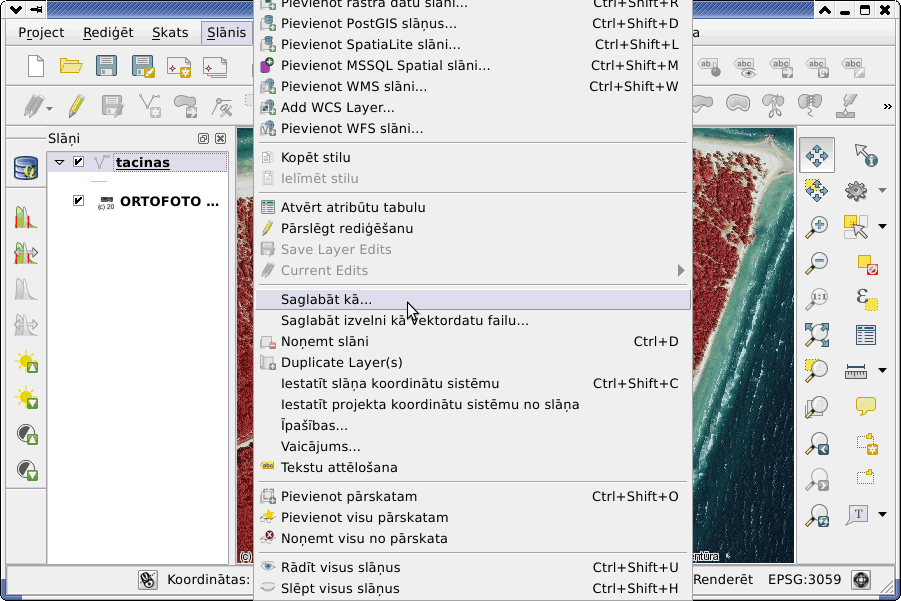
Task: Show hidden toolbar items via » overflow
Action: click(888, 106)
